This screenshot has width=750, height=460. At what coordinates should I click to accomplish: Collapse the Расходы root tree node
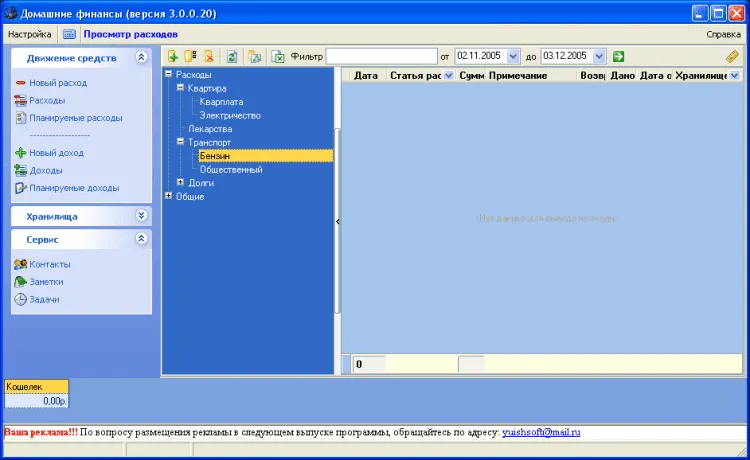tap(168, 74)
